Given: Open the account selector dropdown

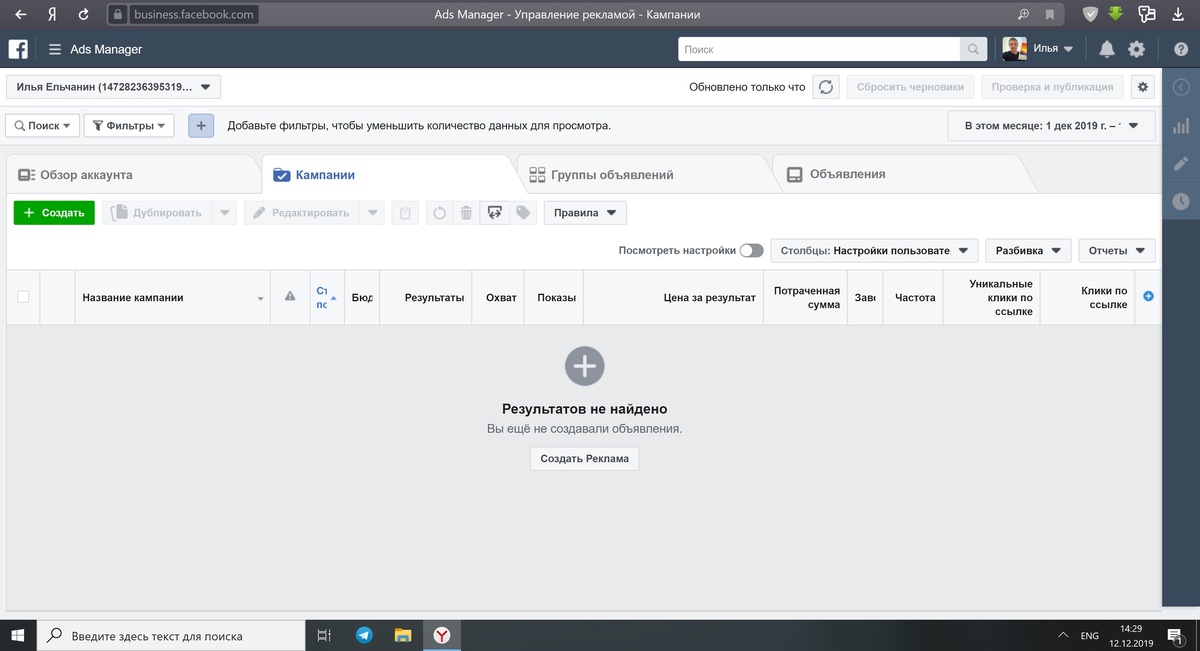Looking at the screenshot, I should (x=113, y=87).
